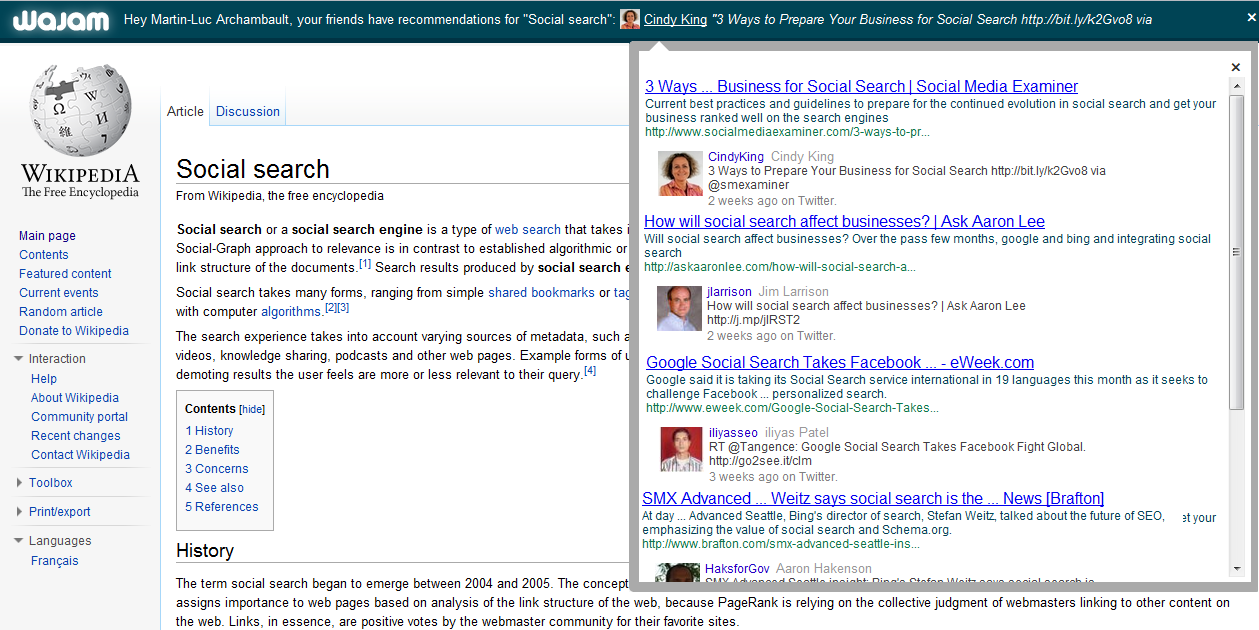Jump to '2 Benefits' in Contents
Screen dimensions: 1259x630
[x=212, y=450]
